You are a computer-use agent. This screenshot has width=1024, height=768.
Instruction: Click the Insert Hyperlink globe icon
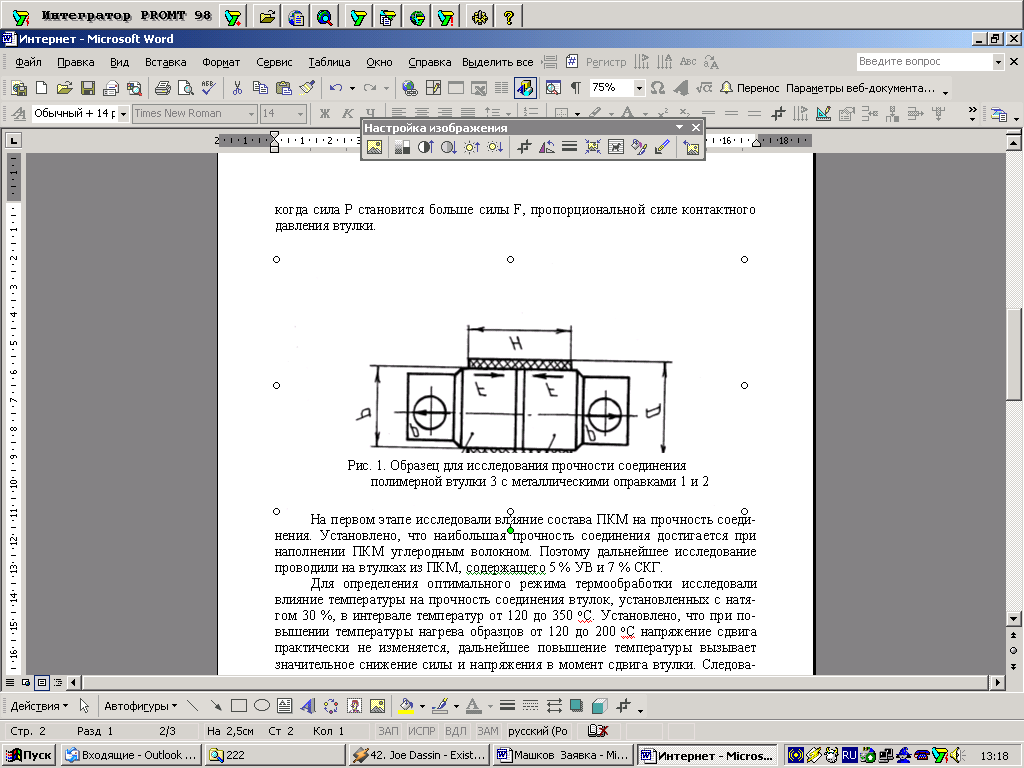pyautogui.click(x=409, y=88)
